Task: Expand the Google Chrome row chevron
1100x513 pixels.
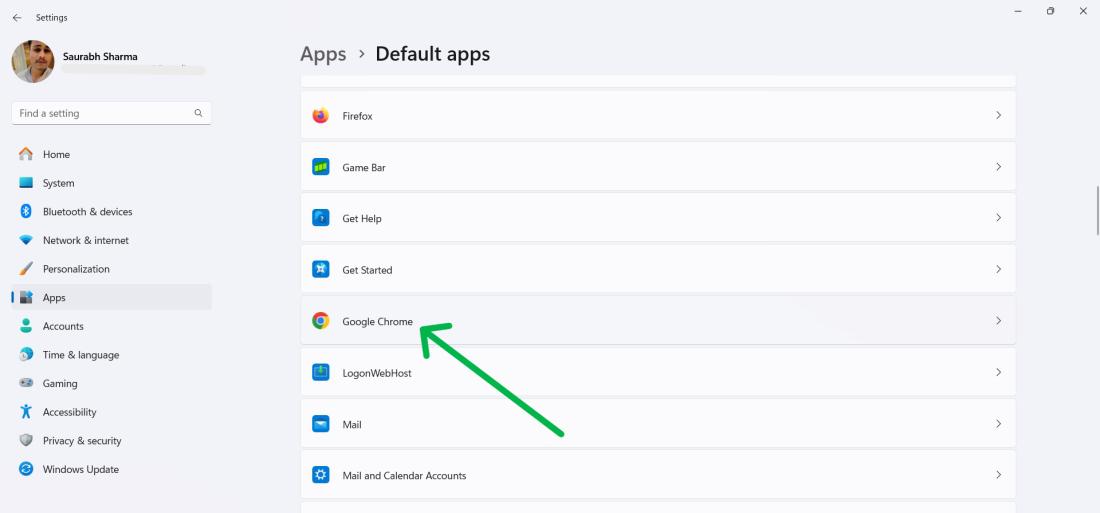Action: (998, 321)
